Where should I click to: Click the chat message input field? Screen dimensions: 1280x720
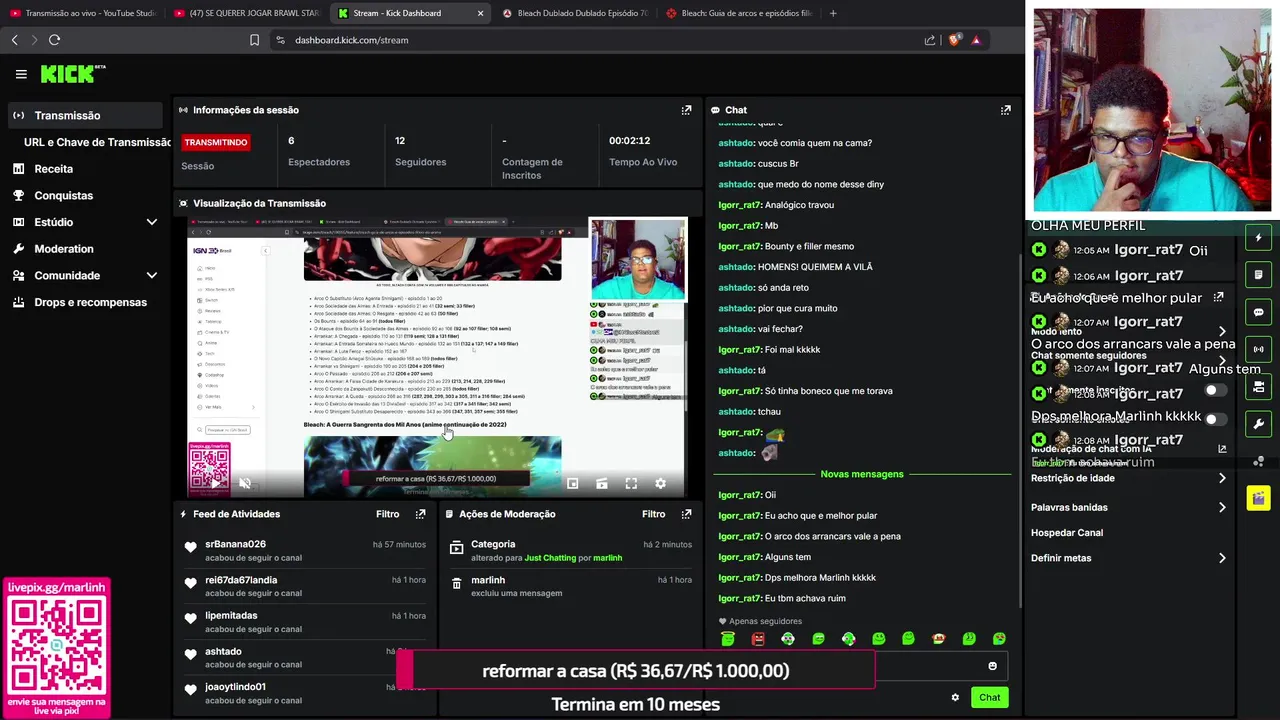coord(860,666)
